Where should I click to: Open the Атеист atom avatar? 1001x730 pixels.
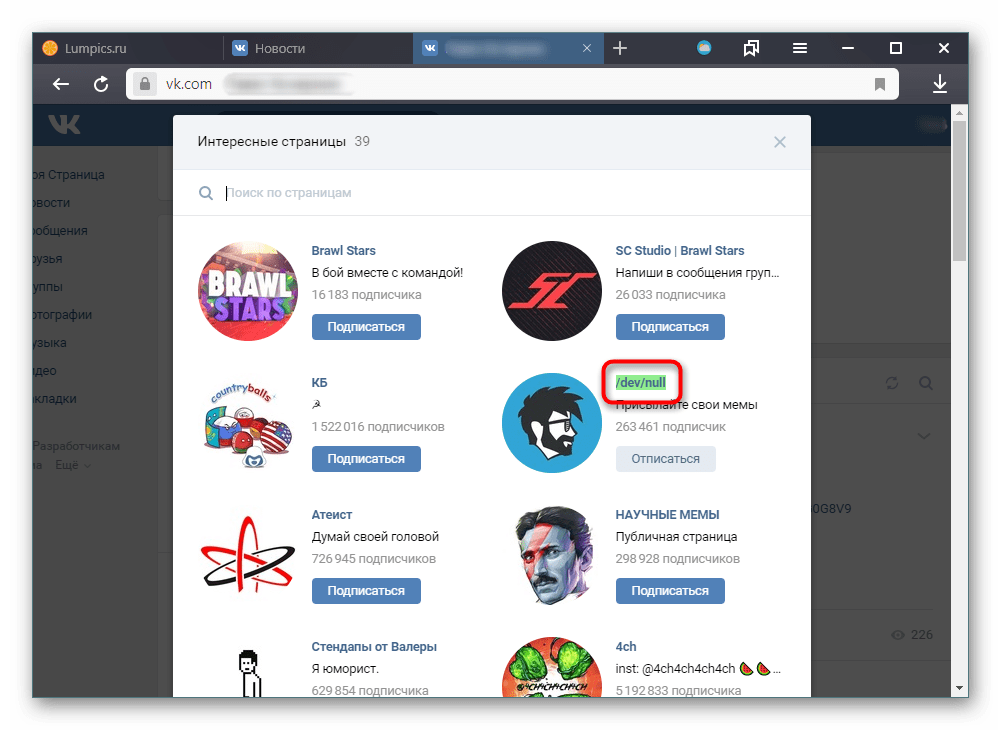(248, 555)
